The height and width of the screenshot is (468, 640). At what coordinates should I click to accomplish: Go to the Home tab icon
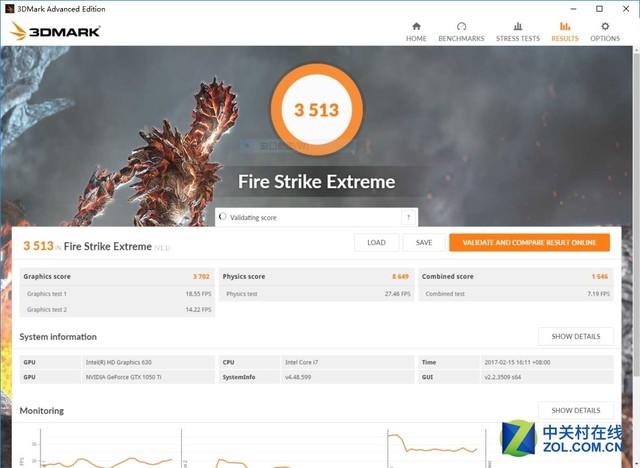[x=416, y=27]
